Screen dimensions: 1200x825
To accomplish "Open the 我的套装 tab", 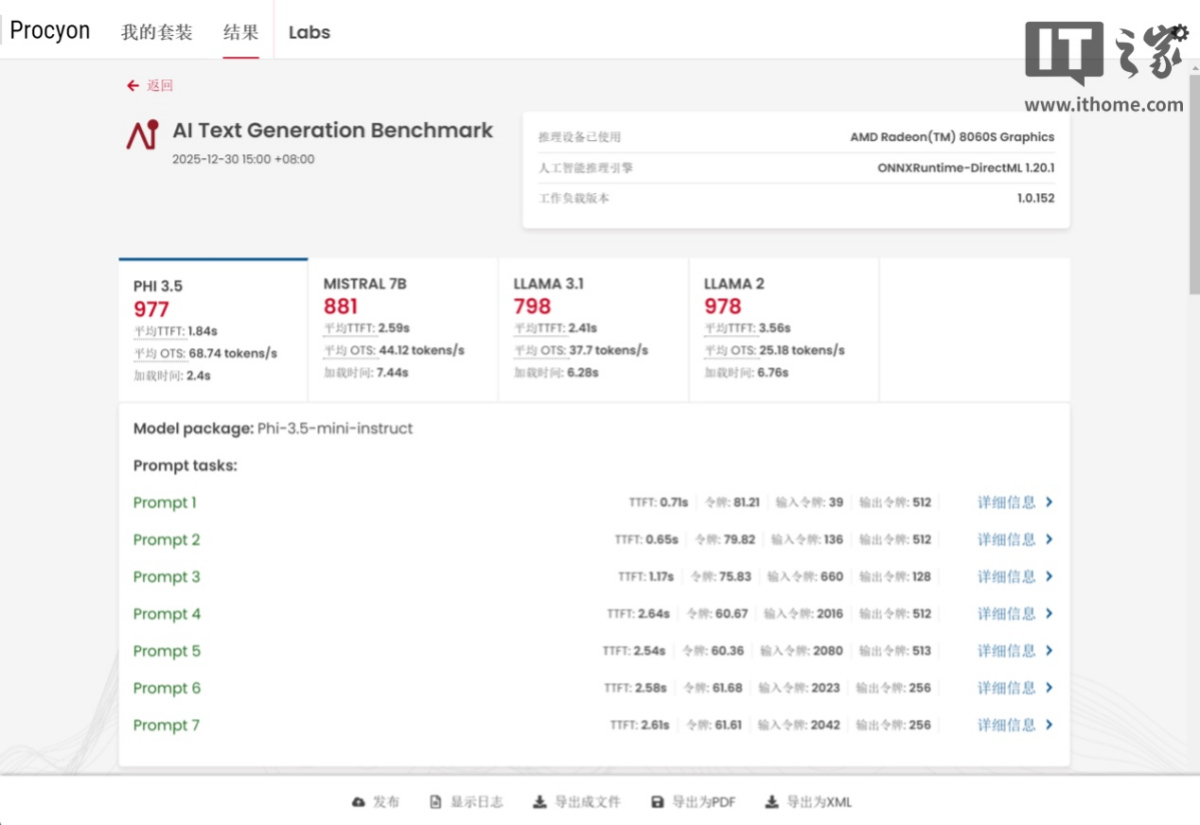I will (x=157, y=32).
